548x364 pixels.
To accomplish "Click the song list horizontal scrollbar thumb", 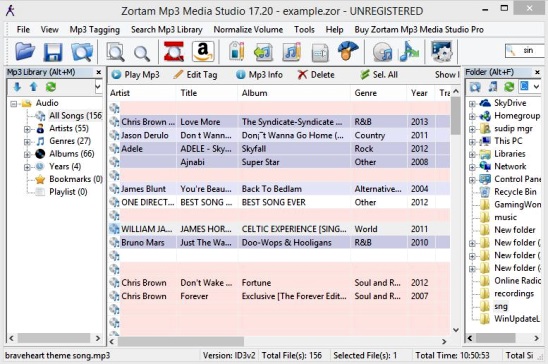I will coord(181,341).
